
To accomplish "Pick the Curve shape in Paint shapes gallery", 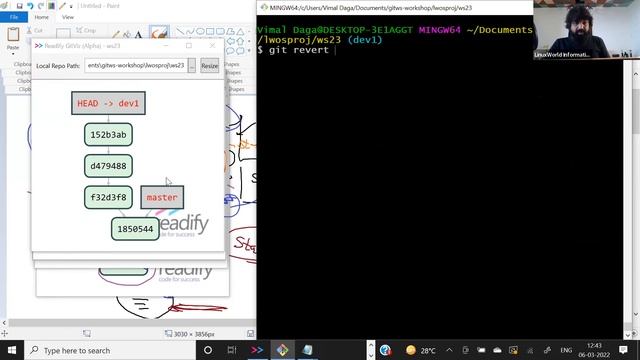I will point(190,31).
